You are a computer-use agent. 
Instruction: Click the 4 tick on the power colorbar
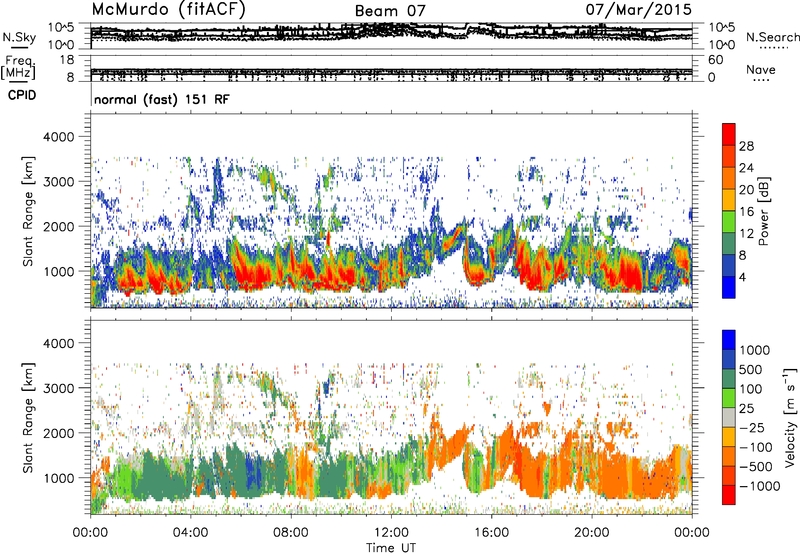pos(743,277)
